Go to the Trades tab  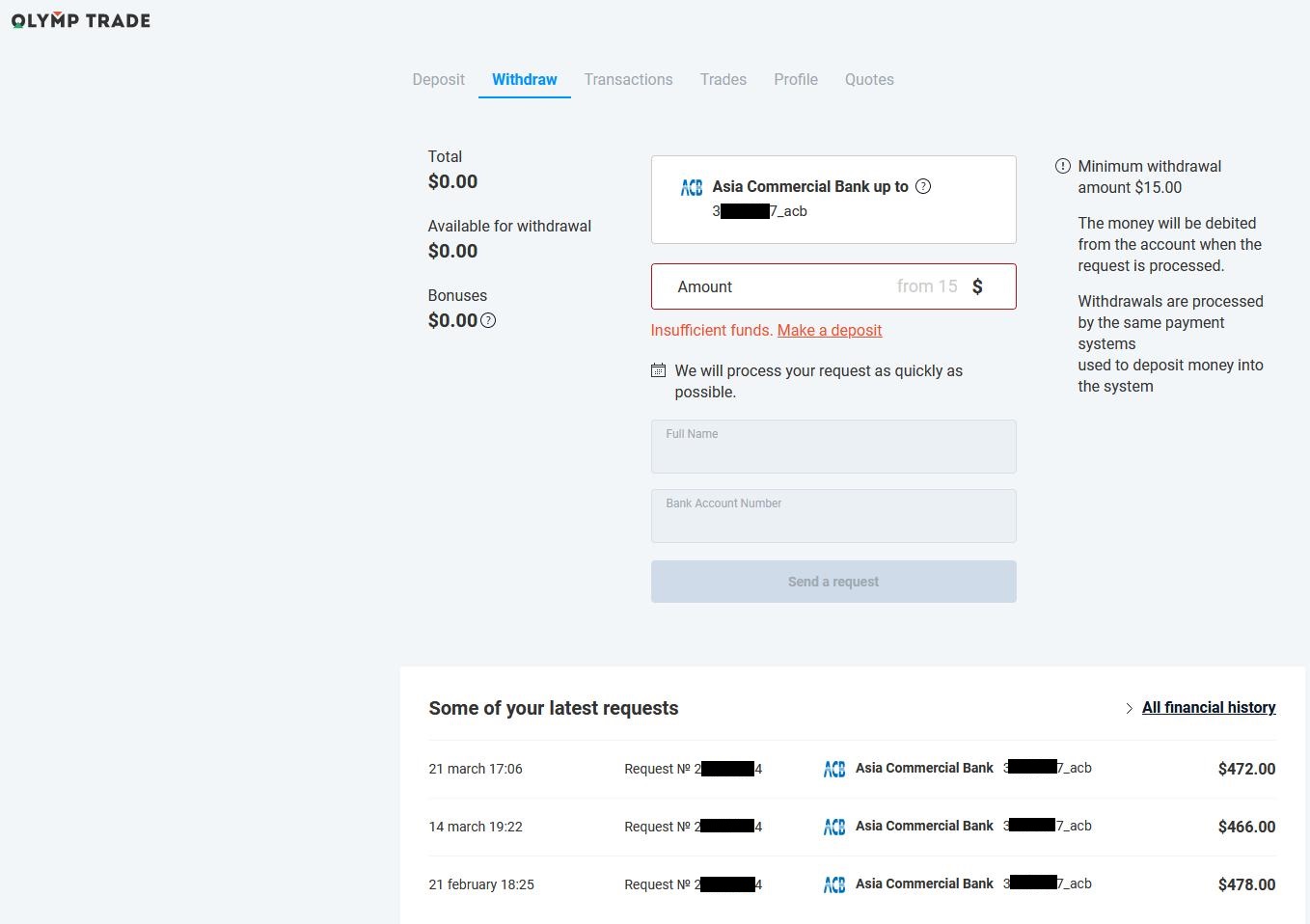723,79
